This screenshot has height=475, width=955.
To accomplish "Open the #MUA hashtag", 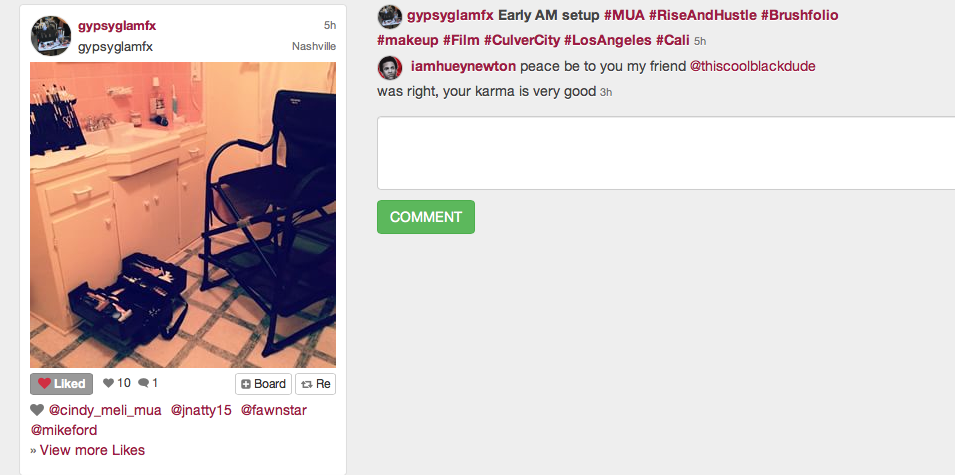I will 624,15.
